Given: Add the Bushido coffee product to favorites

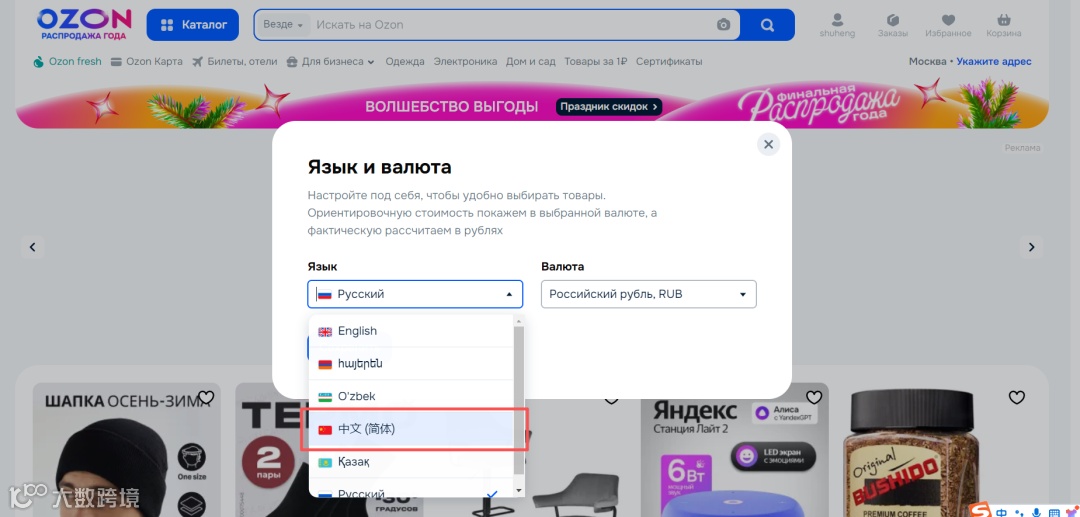Looking at the screenshot, I should coord(1017,397).
